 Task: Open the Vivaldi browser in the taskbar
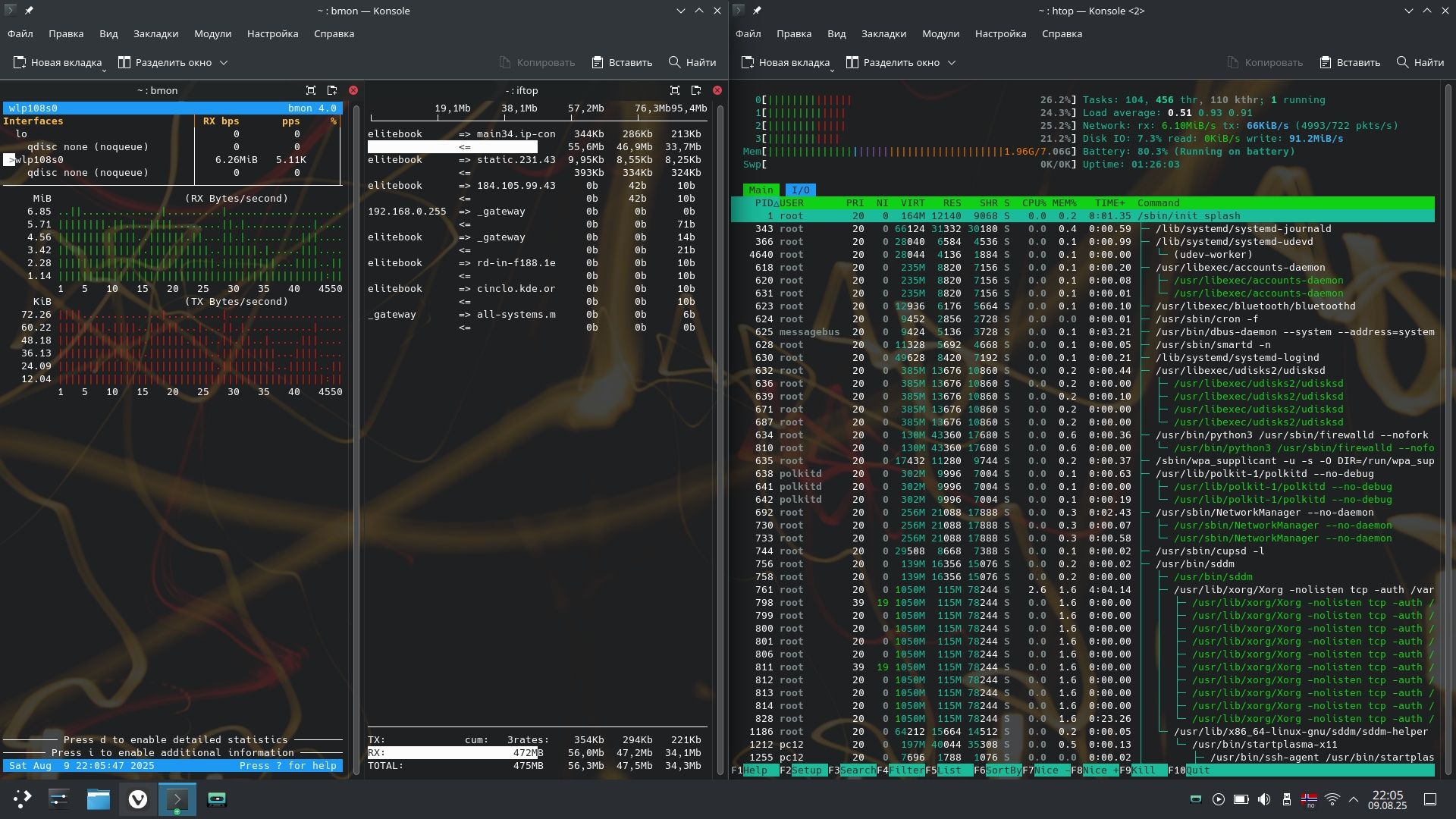(x=138, y=799)
